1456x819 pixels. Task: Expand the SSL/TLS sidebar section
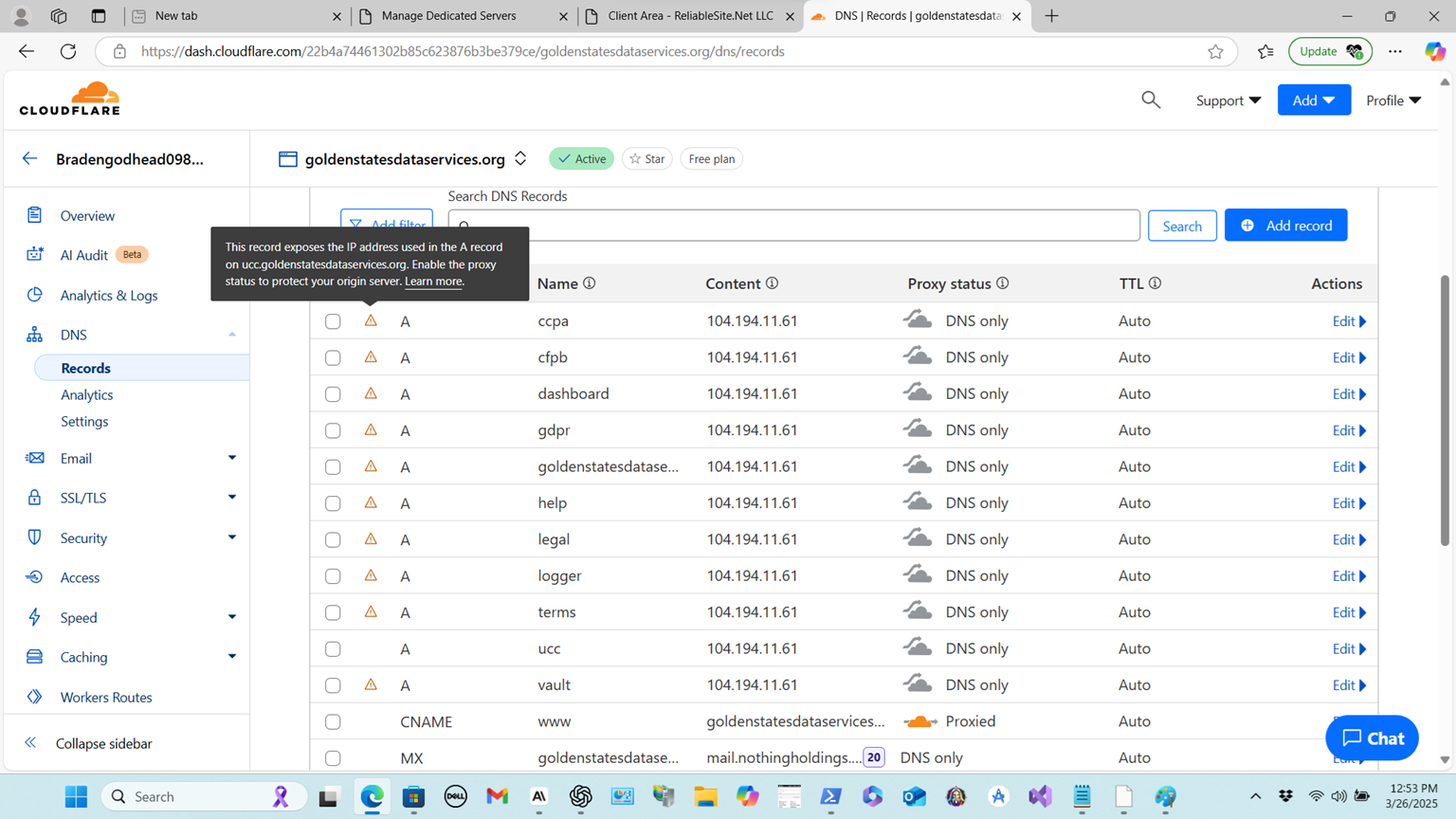tap(231, 497)
